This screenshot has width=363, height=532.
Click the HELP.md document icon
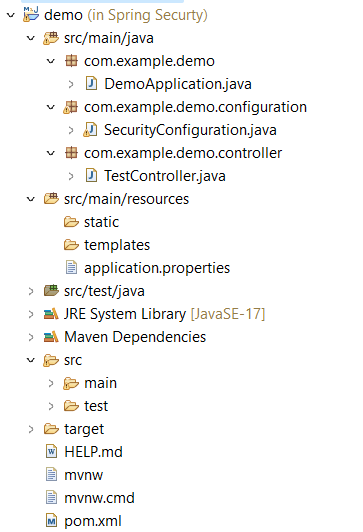[x=51, y=452]
